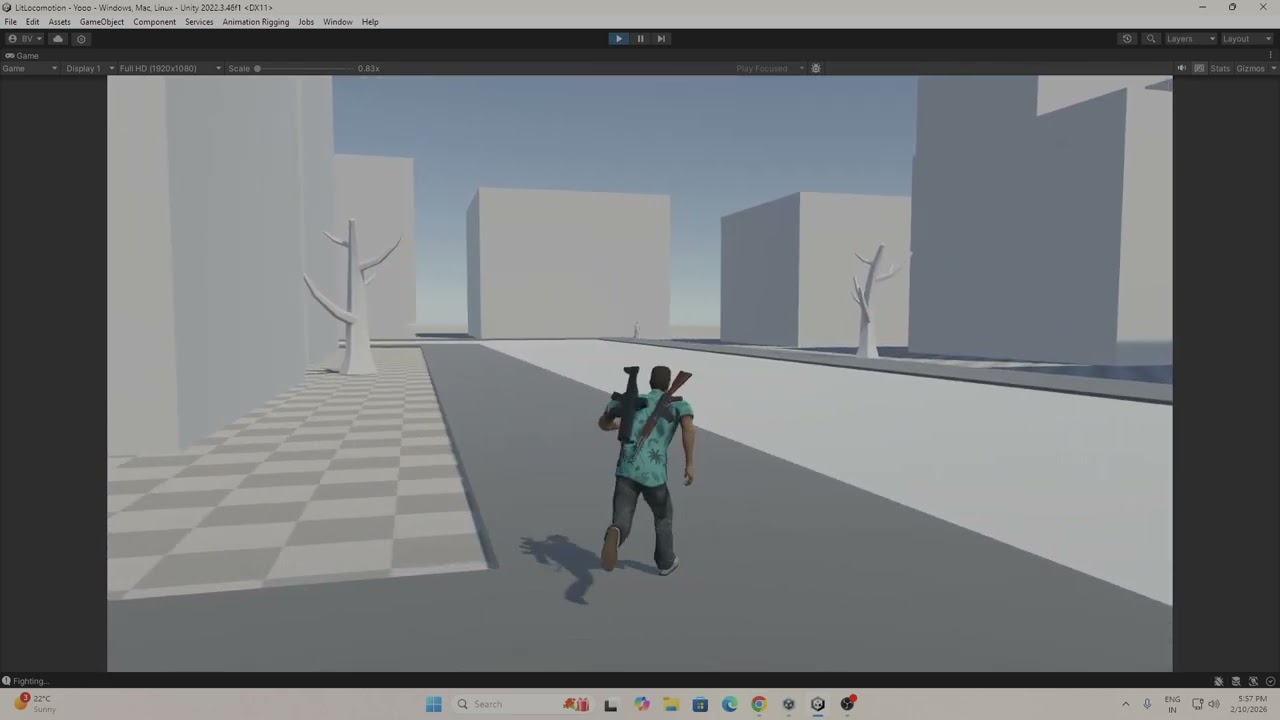Open the Full HD (1920x1080) resolution dropdown

170,69
